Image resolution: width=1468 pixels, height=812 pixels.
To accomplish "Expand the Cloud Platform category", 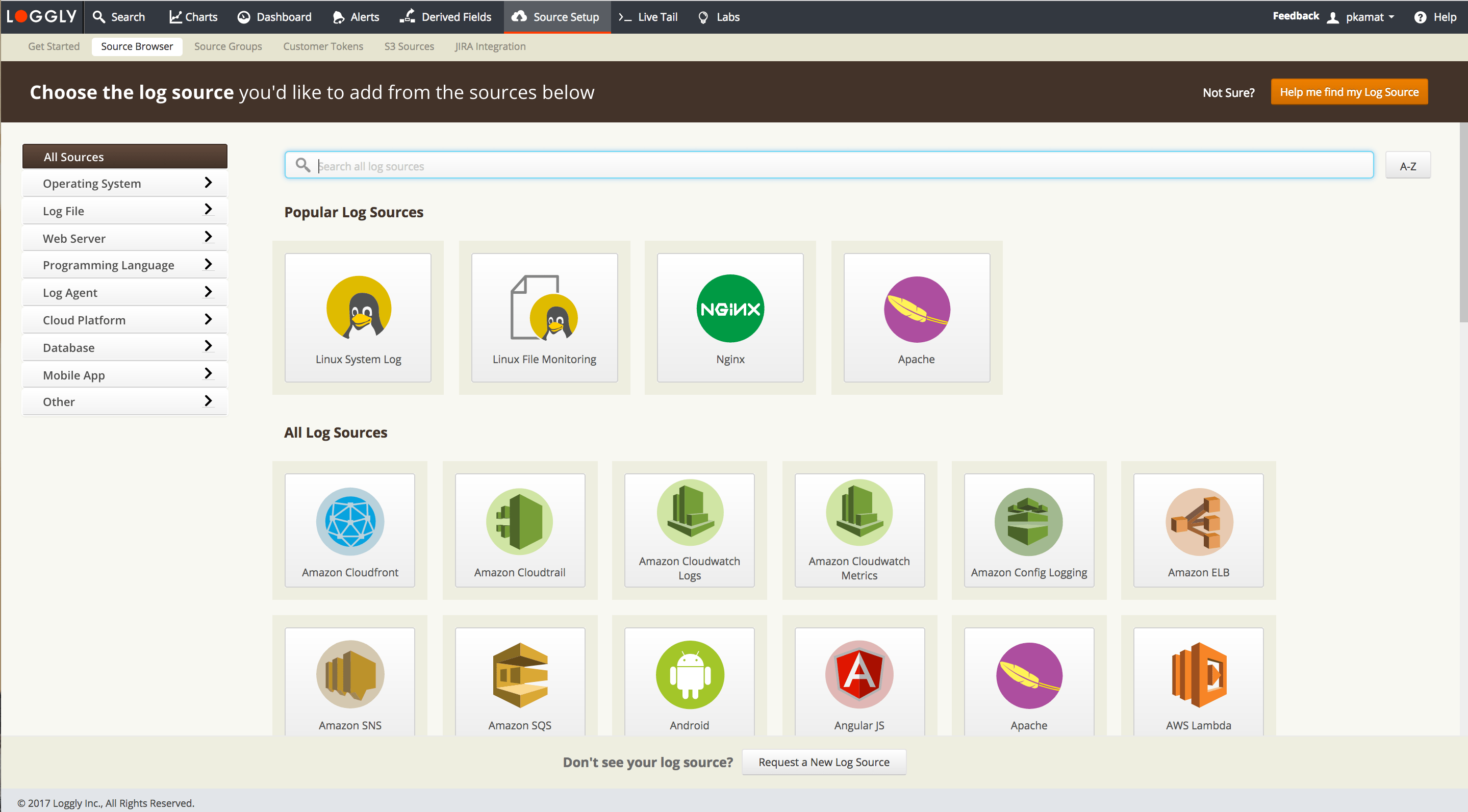I will (125, 320).
